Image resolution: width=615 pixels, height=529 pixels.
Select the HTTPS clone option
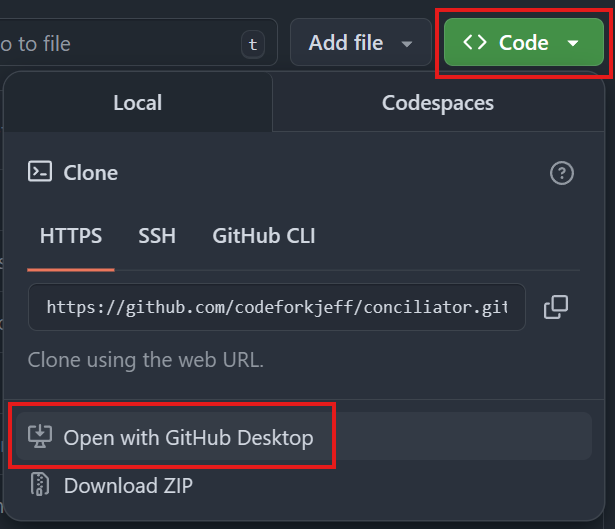pos(71,236)
